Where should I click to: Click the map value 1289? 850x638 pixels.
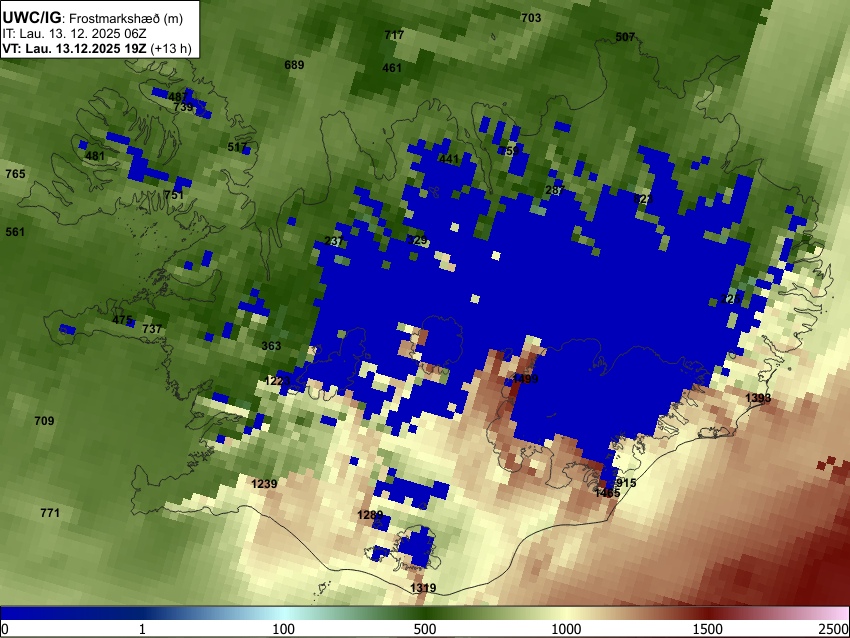pyautogui.click(x=370, y=514)
